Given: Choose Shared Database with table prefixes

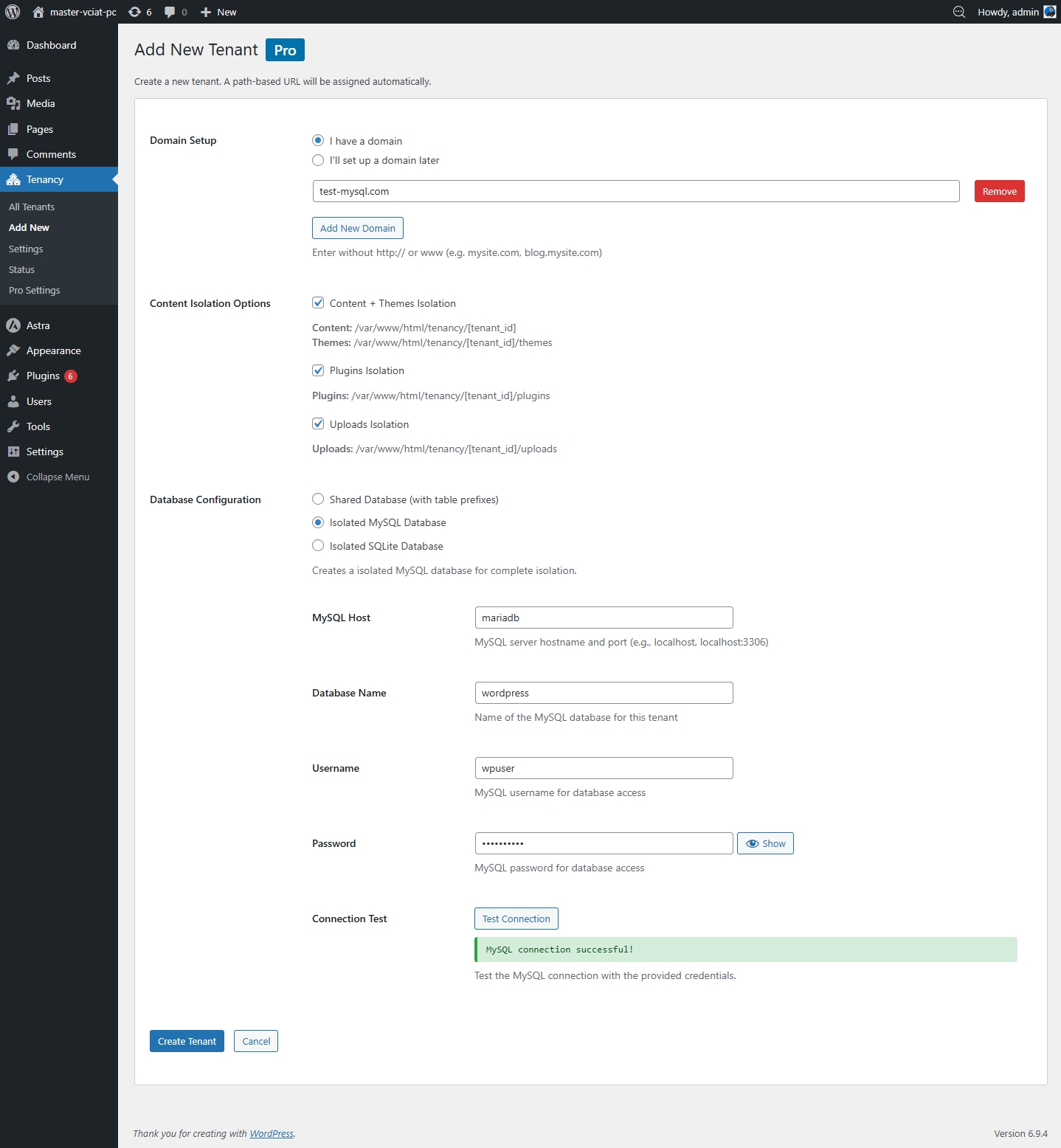Looking at the screenshot, I should [x=318, y=499].
